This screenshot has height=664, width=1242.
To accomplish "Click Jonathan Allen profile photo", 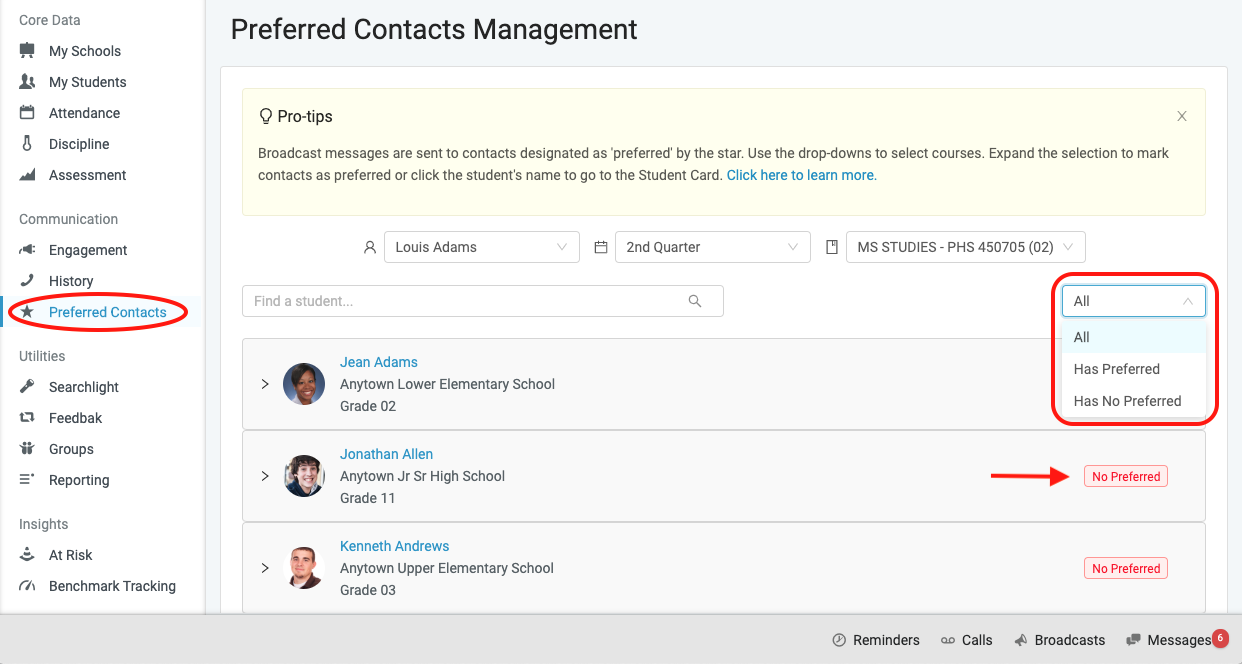I will click(304, 476).
